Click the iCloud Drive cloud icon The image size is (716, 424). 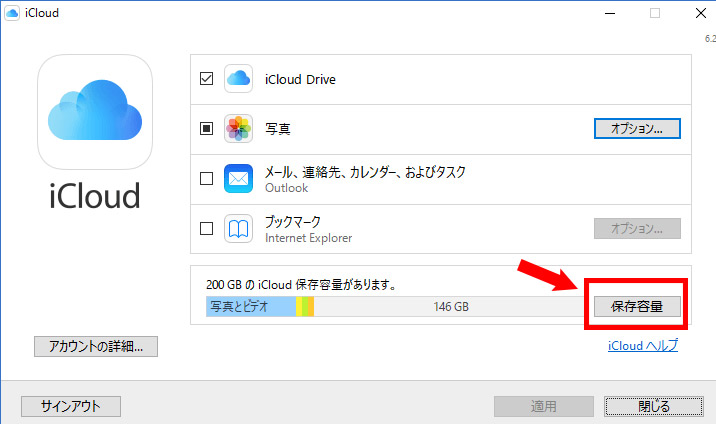click(x=238, y=79)
